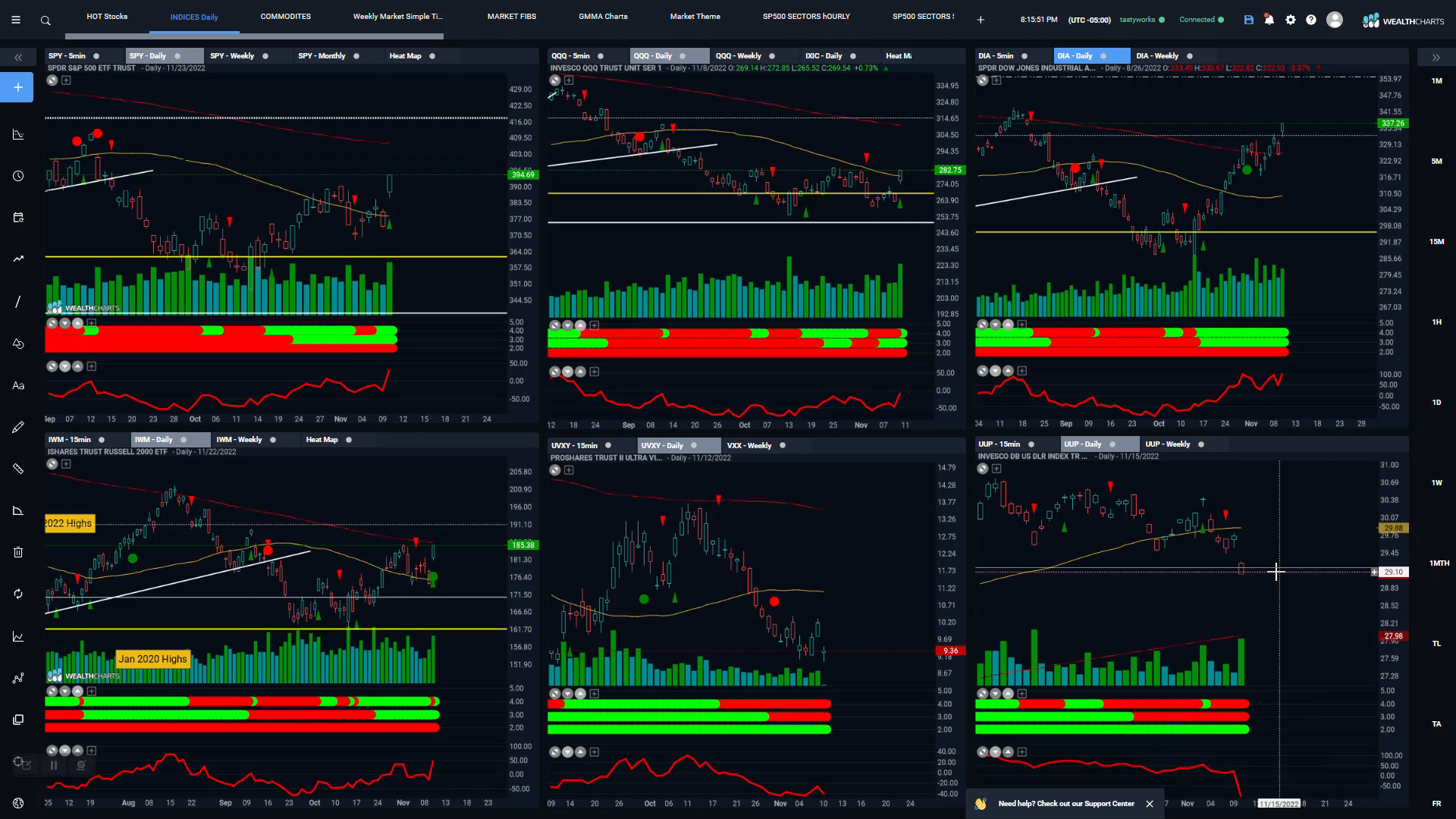
Task: Move SPY heat indicator pane down
Action: tap(65, 323)
